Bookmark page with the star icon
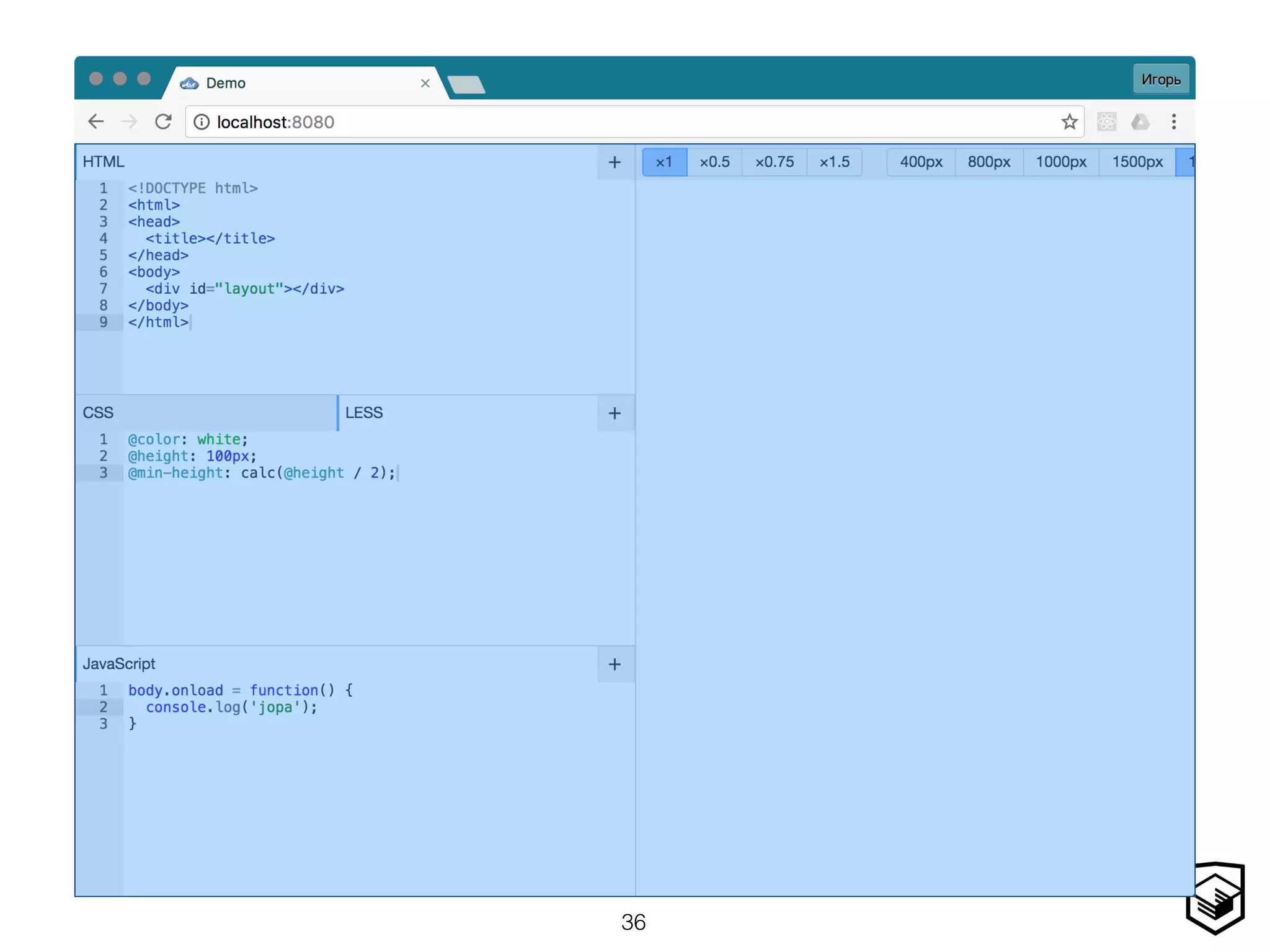 click(x=1068, y=121)
